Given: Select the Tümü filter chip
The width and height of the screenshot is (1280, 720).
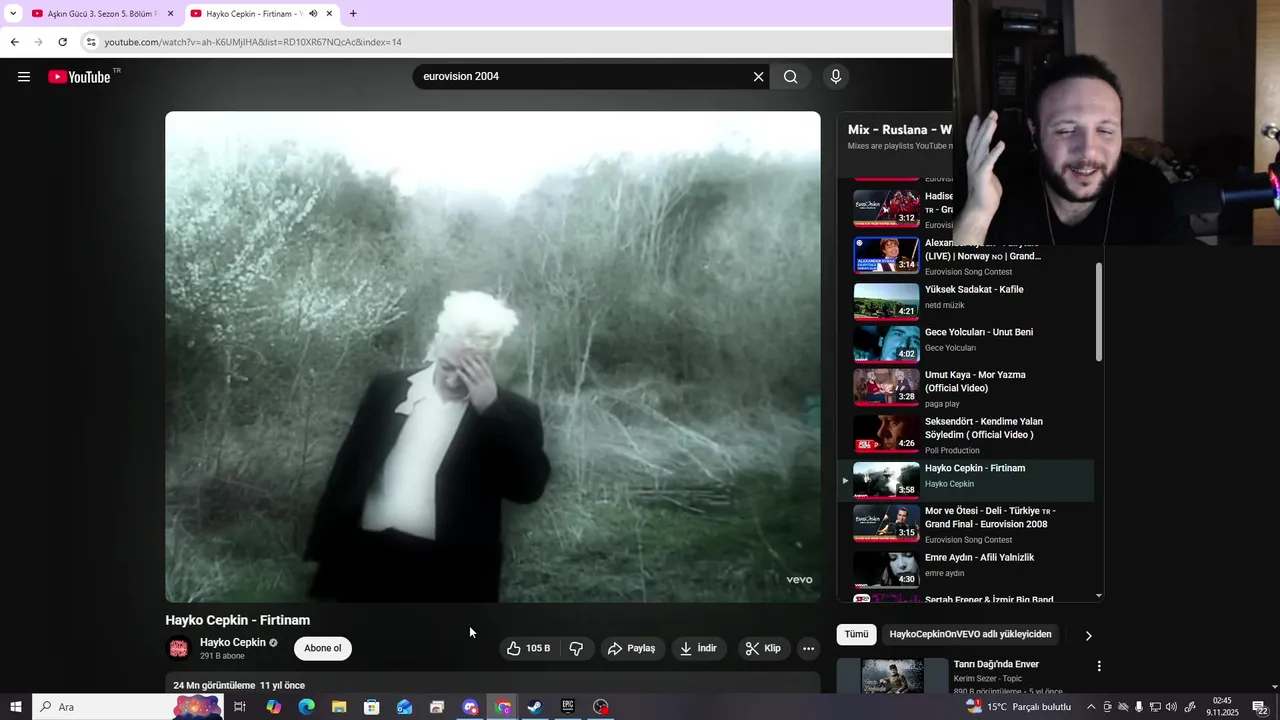Looking at the screenshot, I should (x=857, y=634).
